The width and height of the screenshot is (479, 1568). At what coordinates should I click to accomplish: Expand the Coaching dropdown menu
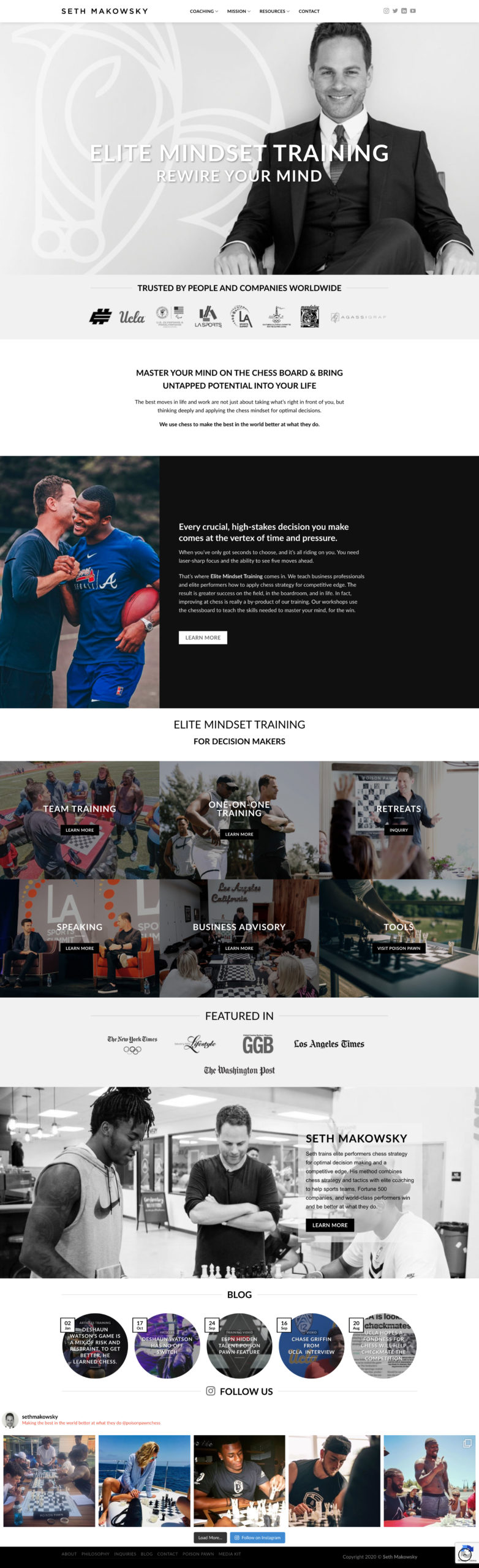click(x=204, y=11)
